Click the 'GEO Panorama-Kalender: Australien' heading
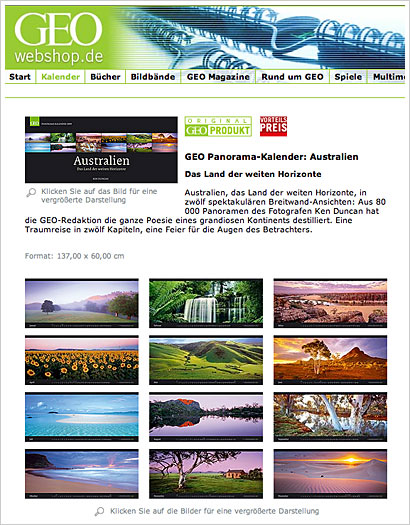410x525 pixels. [271, 157]
